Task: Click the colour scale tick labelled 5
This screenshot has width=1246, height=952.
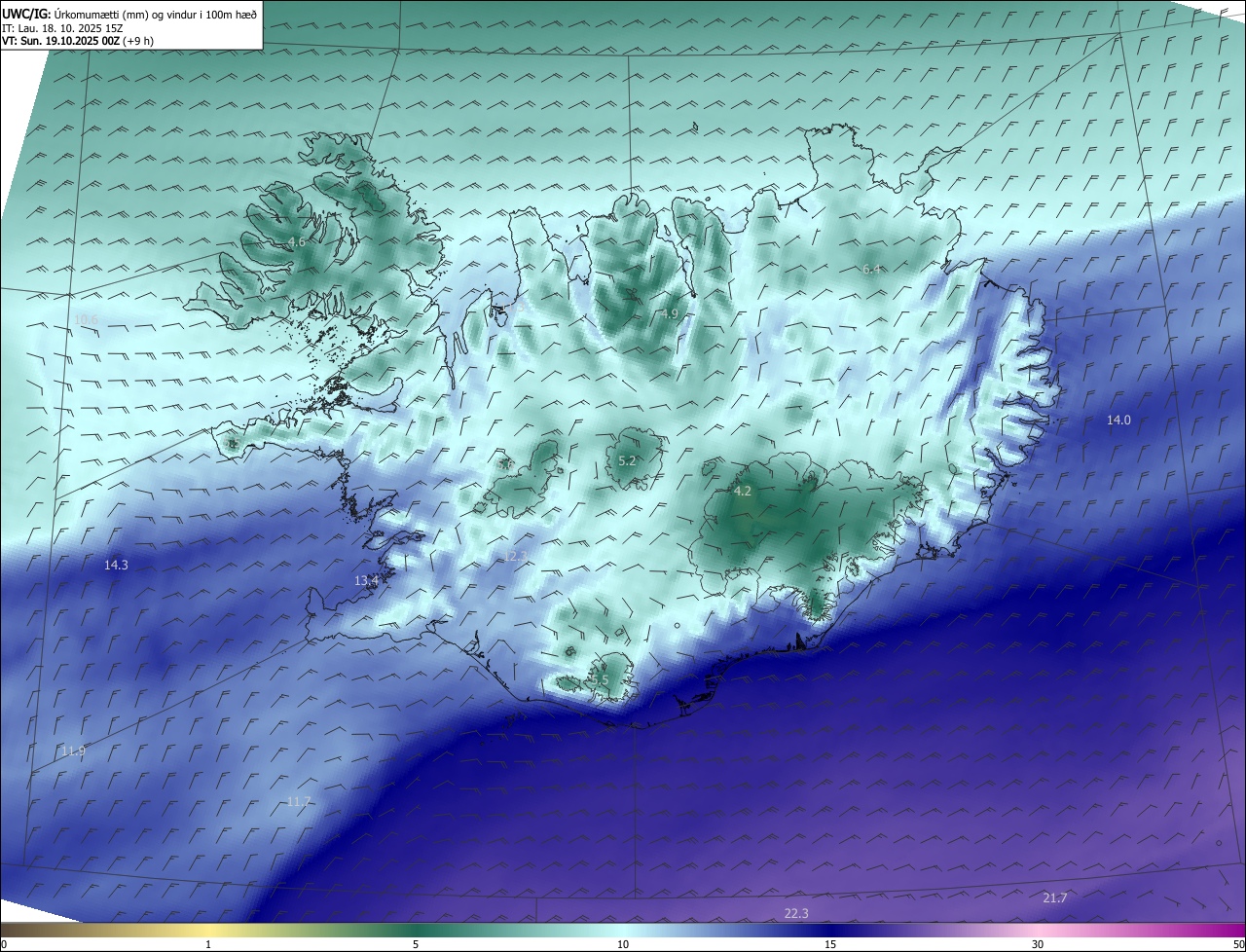Action: (x=416, y=944)
